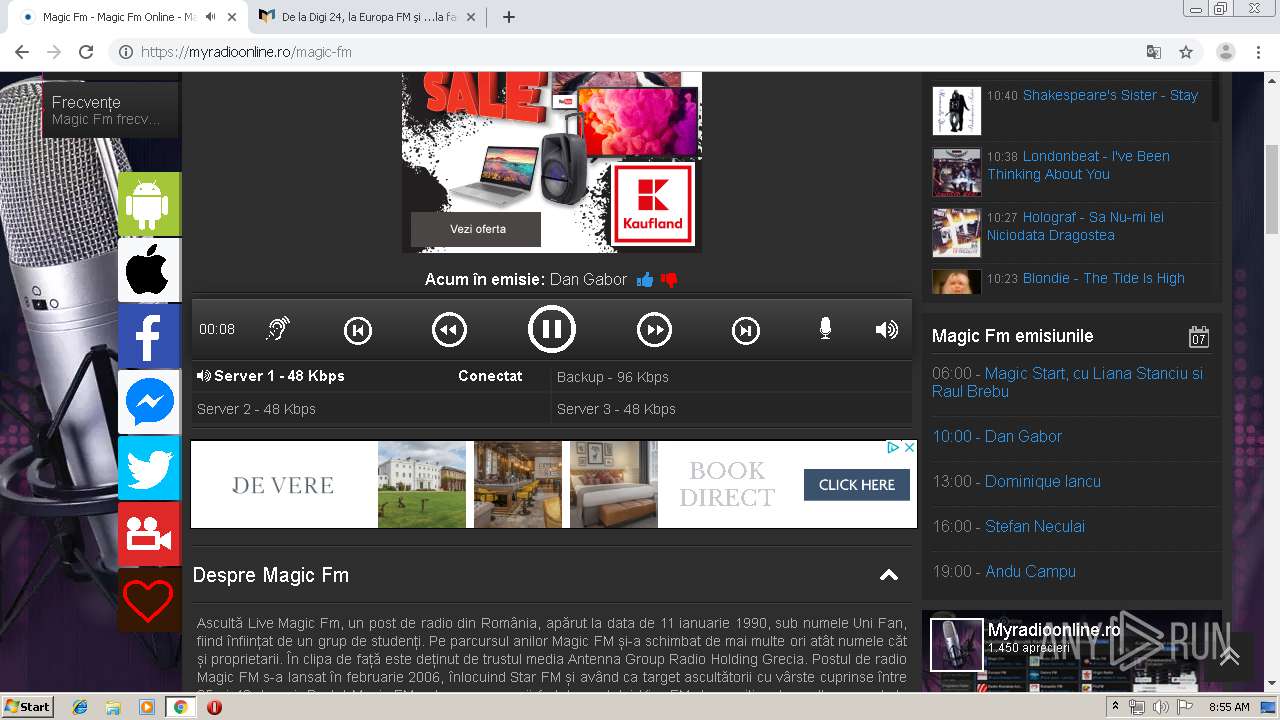The width and height of the screenshot is (1280, 720).
Task: Select Server 3 - 48 Kbps stream
Action: pos(731,408)
